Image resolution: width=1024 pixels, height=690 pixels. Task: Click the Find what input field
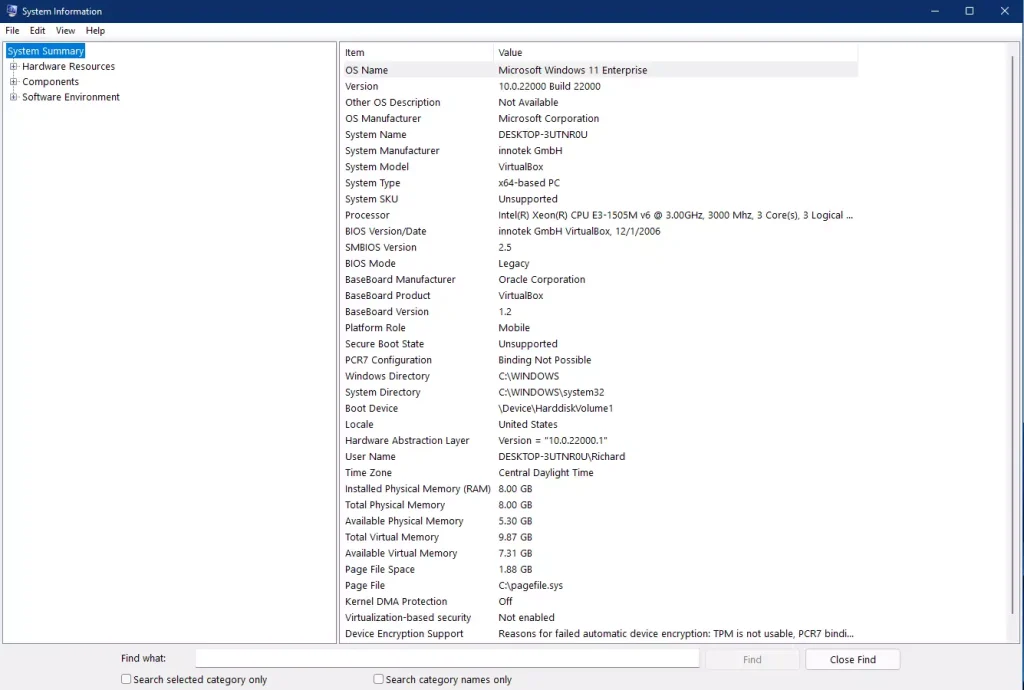(x=447, y=659)
